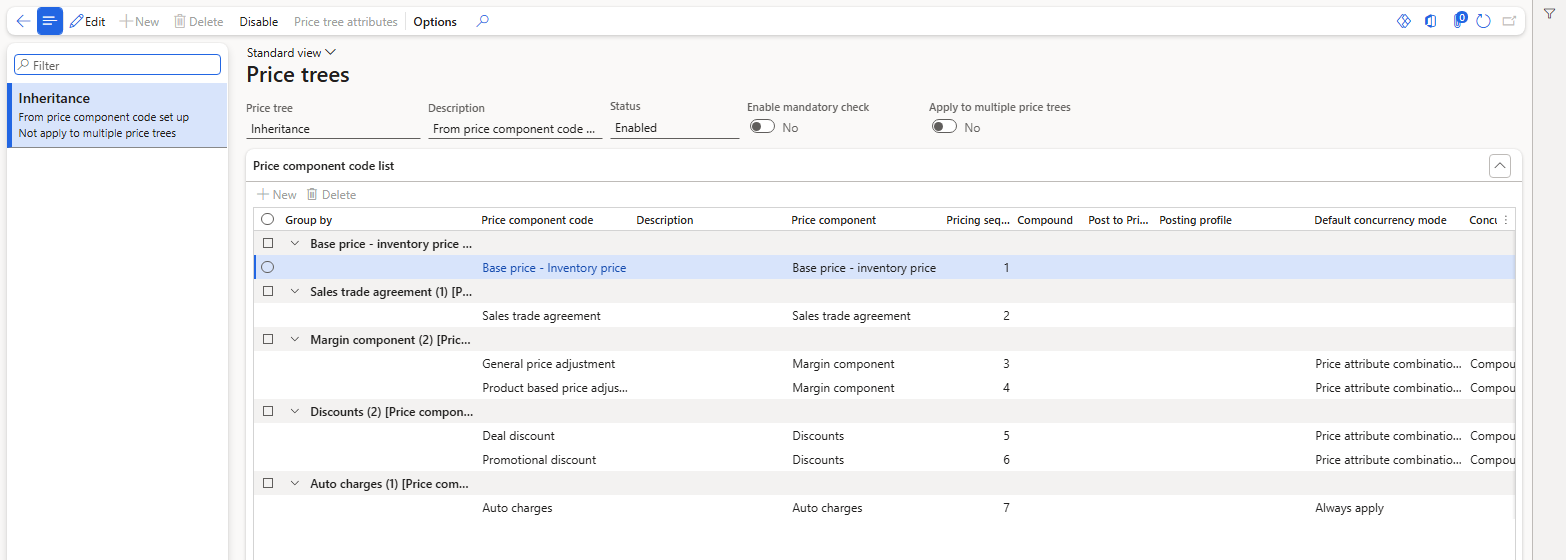Open the Base price - Inventory price link
This screenshot has width=1566, height=560.
554,268
